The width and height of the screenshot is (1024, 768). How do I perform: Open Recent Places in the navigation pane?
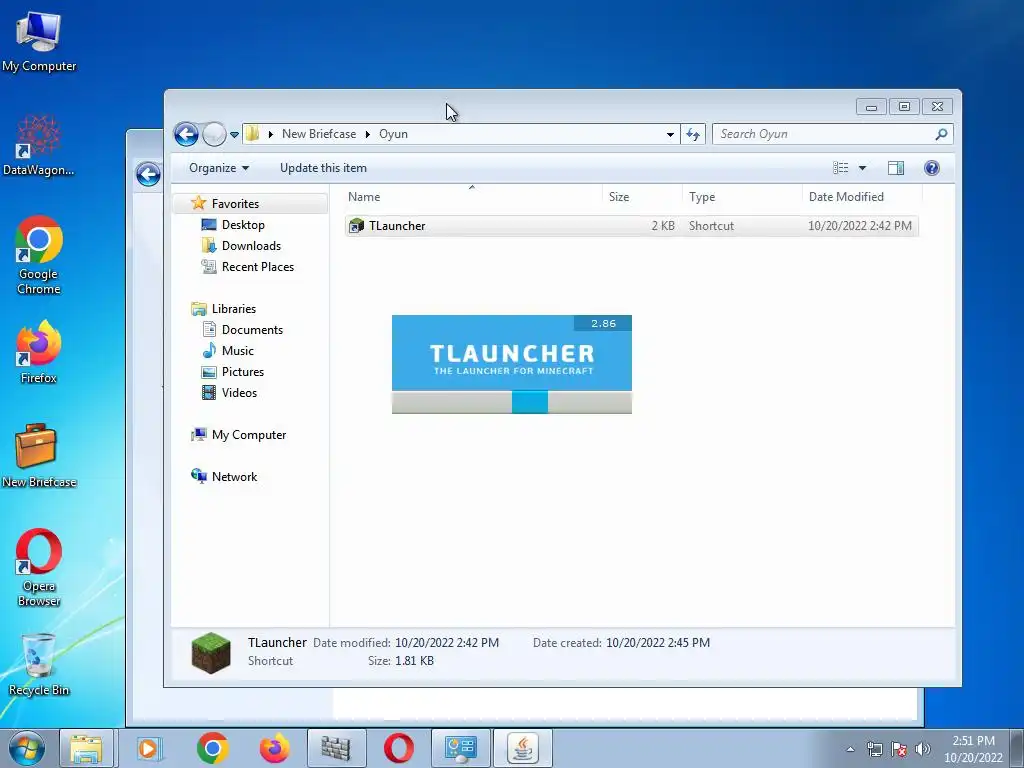[x=258, y=266]
